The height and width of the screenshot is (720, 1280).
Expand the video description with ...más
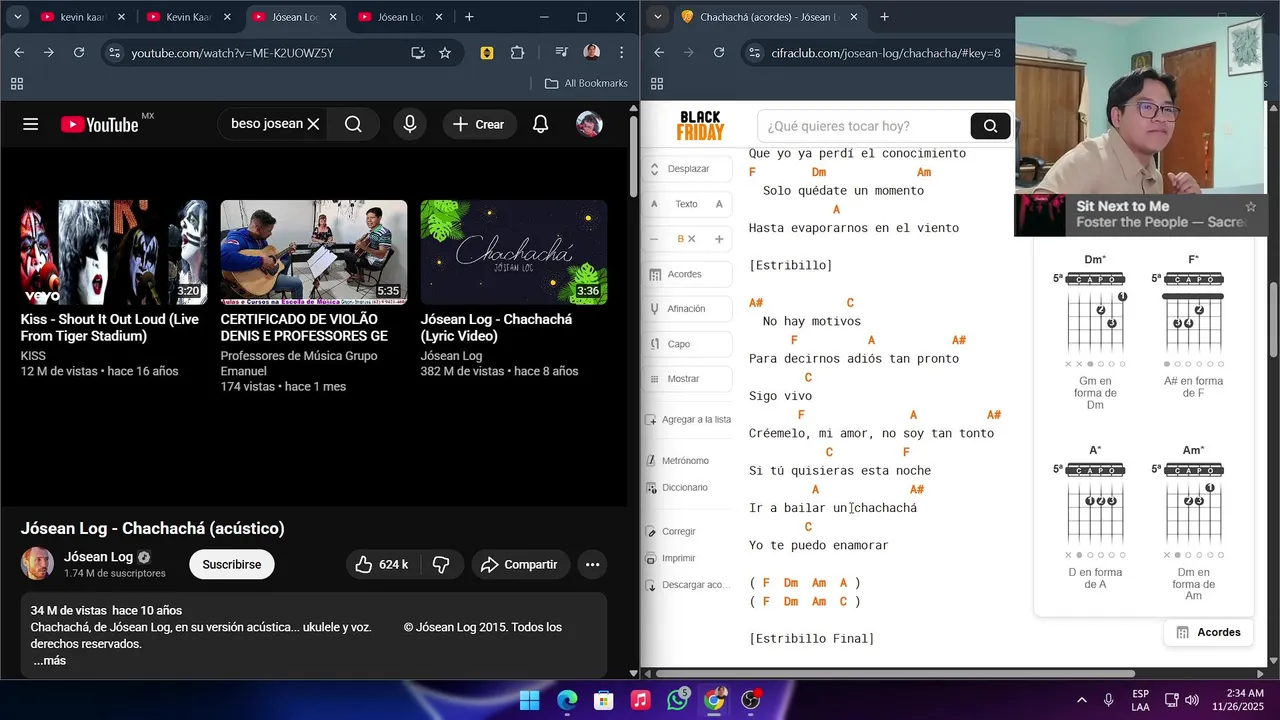pos(49,661)
